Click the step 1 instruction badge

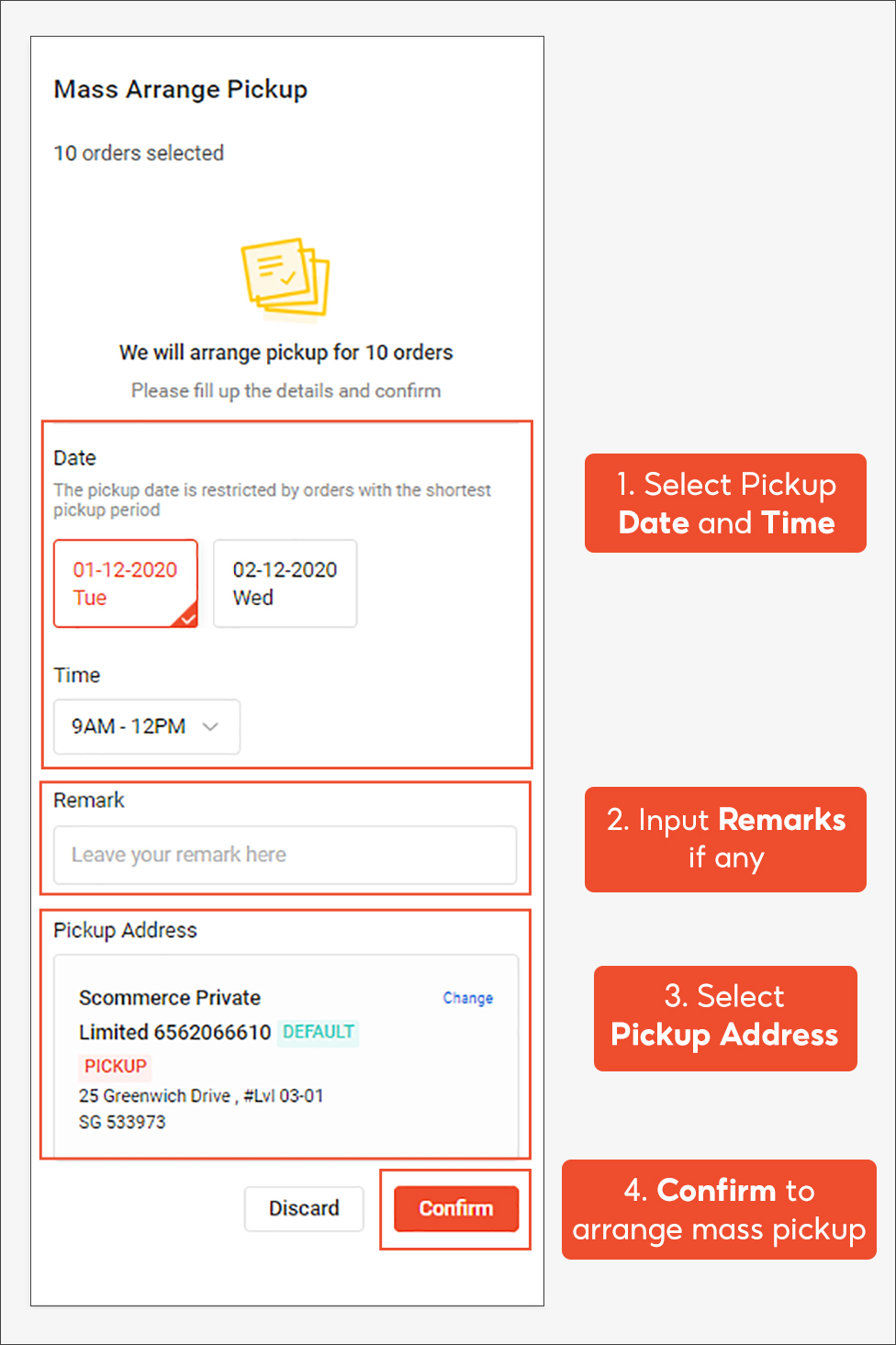tap(724, 503)
